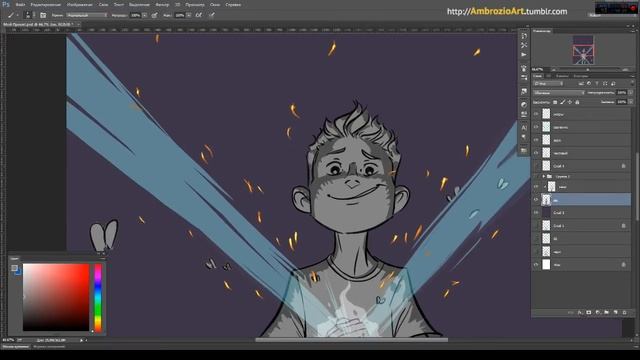The image size is (640, 360).
Task: Filter layers by pixel layers icon
Action: [581, 84]
